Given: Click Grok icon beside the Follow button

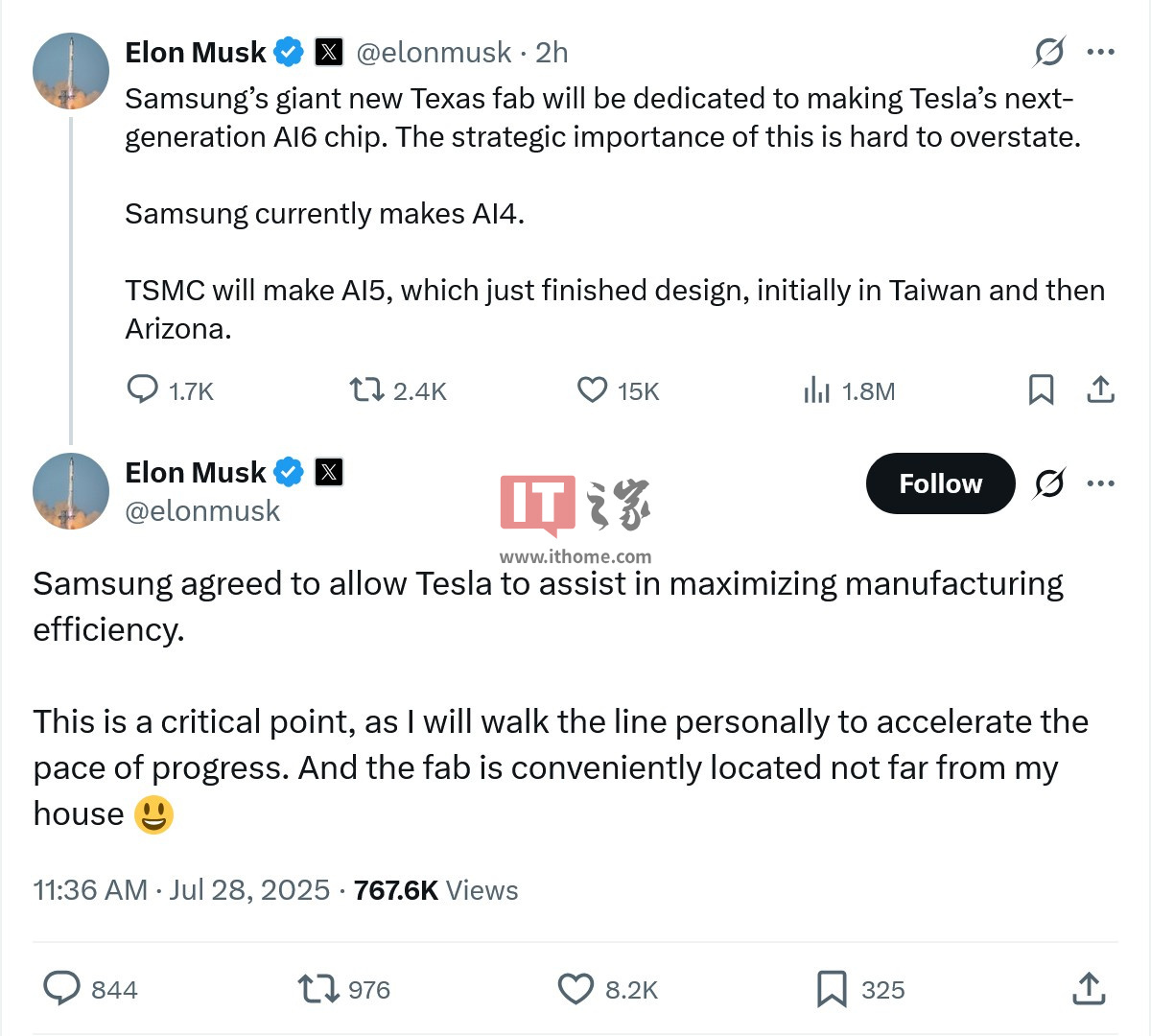Looking at the screenshot, I should tap(1049, 483).
